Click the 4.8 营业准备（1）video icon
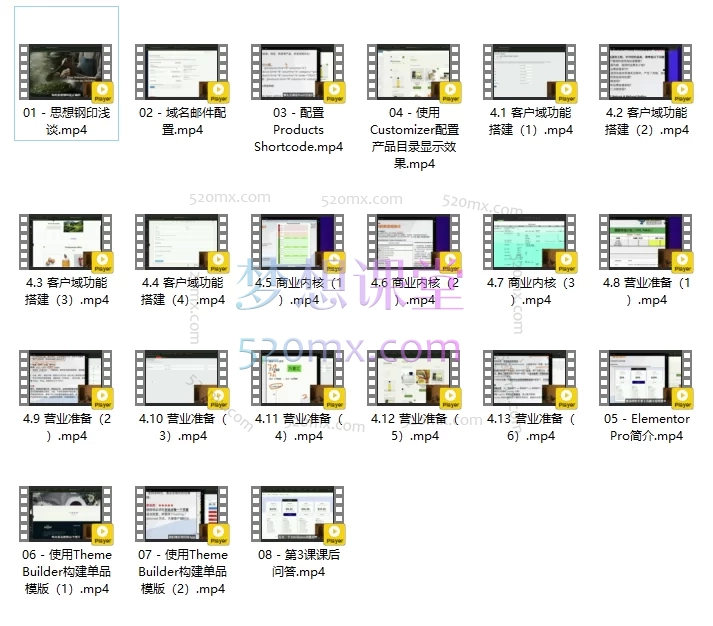713x626 pixels. tap(646, 243)
